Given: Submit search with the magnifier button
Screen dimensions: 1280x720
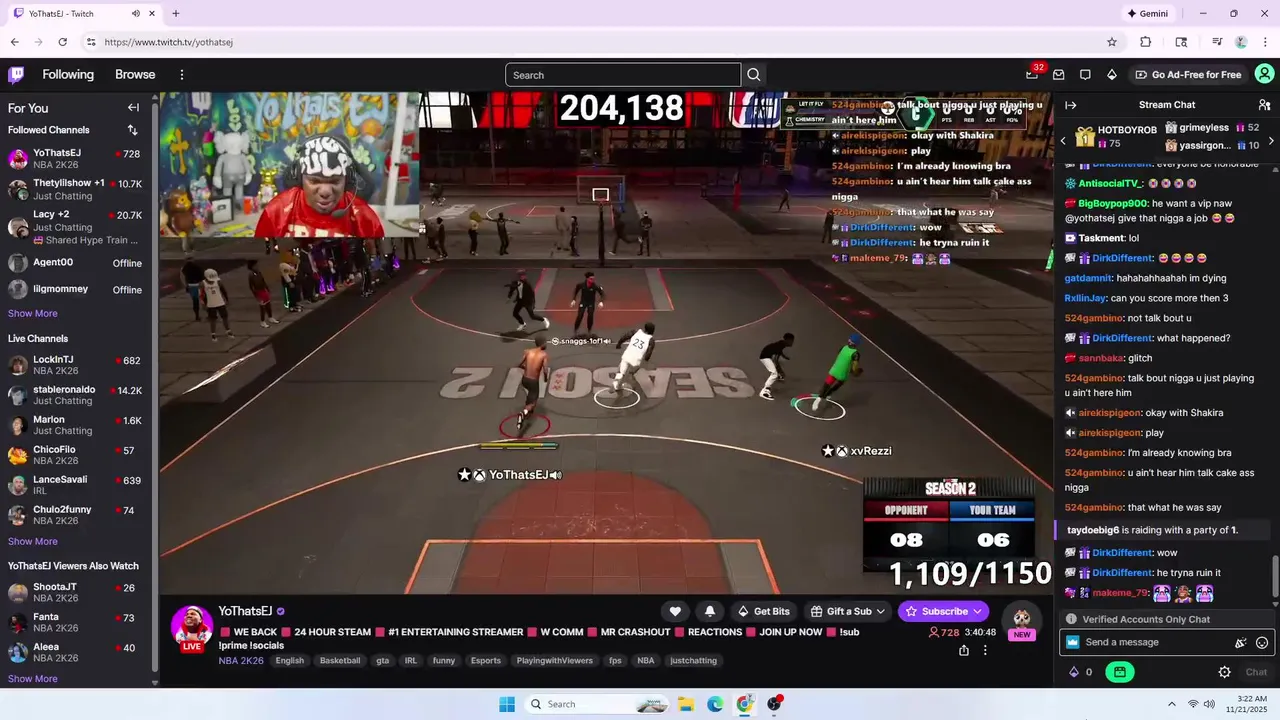Looking at the screenshot, I should click(754, 75).
